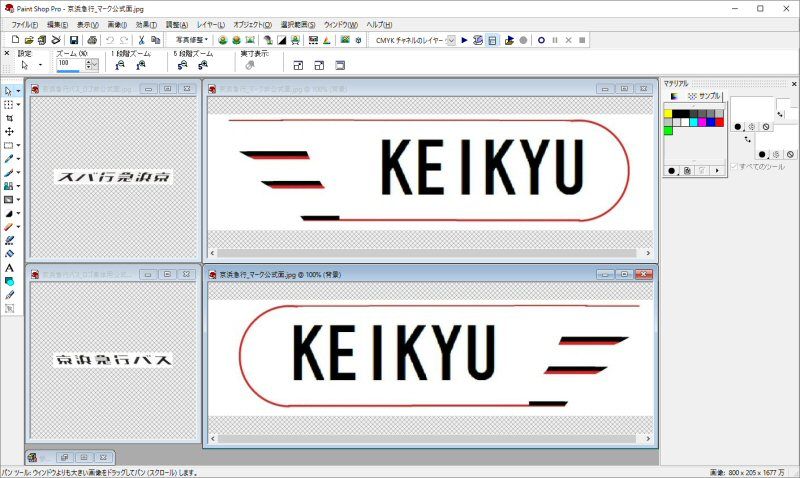The image size is (800, 478).
Task: Open the ヘルプ(H) menu
Action: tap(379, 24)
